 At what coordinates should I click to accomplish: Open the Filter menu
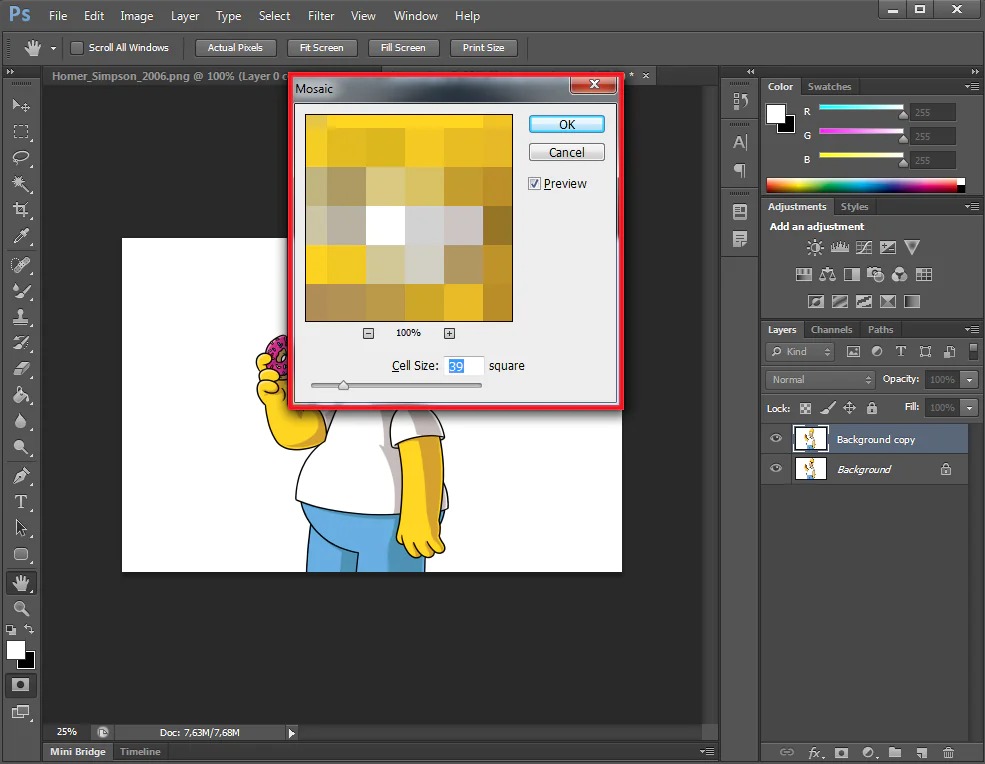point(321,16)
